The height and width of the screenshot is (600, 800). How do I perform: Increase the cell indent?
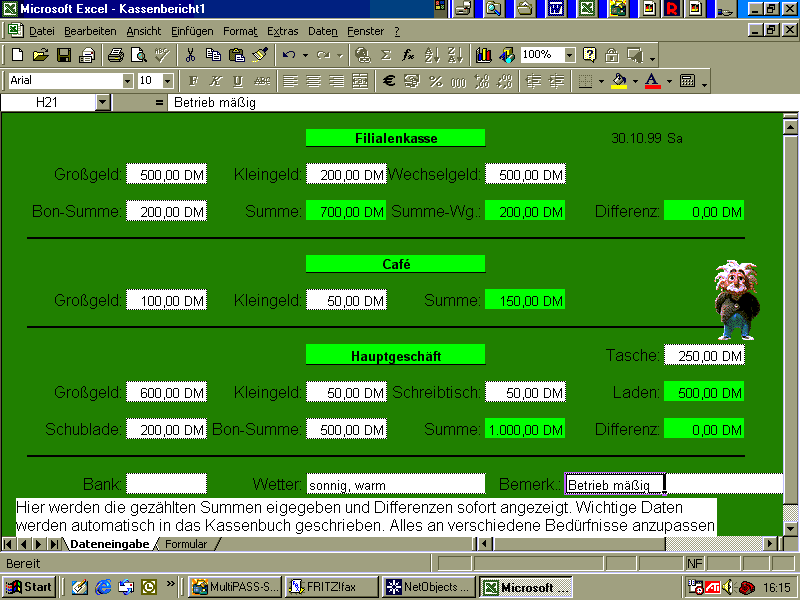557,81
